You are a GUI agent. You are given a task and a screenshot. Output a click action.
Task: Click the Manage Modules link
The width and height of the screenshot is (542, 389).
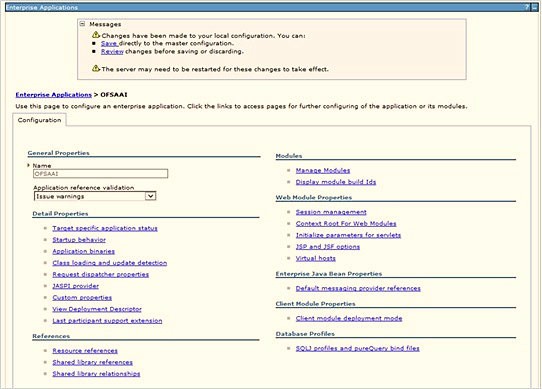[x=323, y=170]
